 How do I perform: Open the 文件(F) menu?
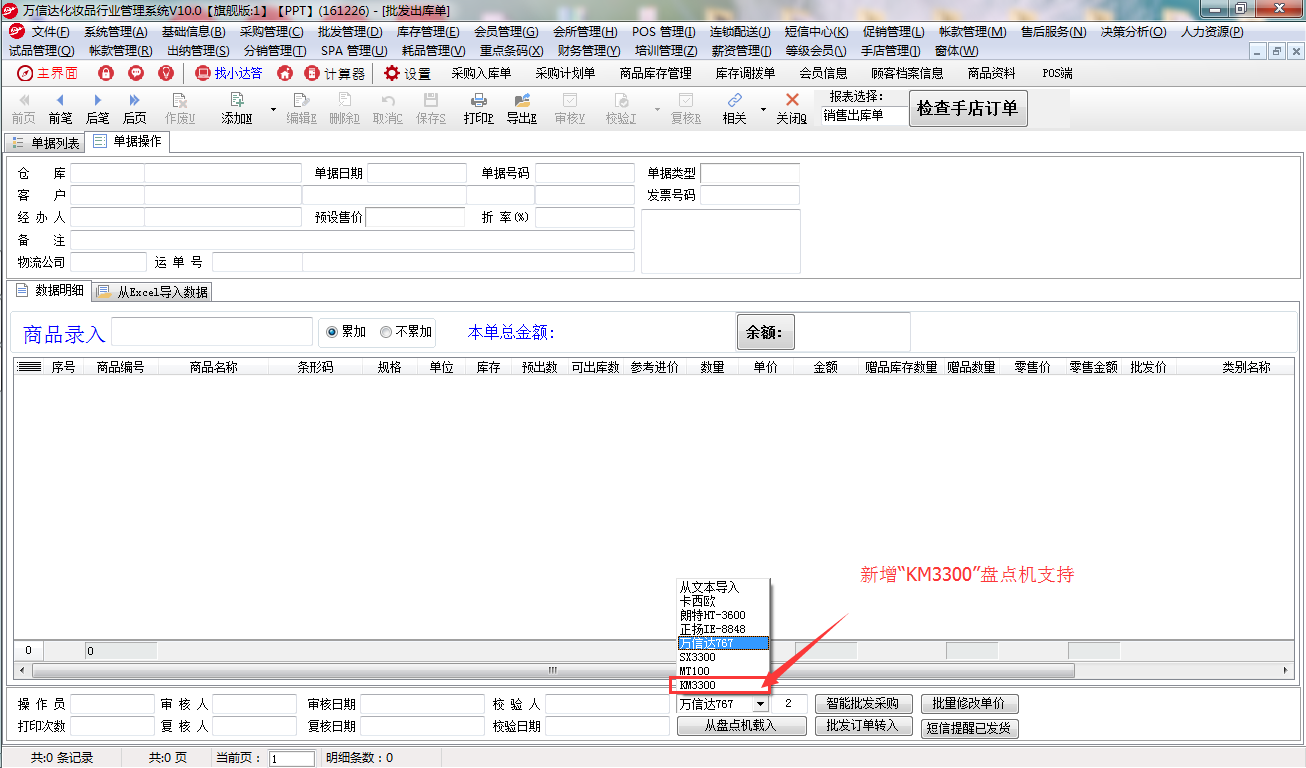click(x=50, y=32)
